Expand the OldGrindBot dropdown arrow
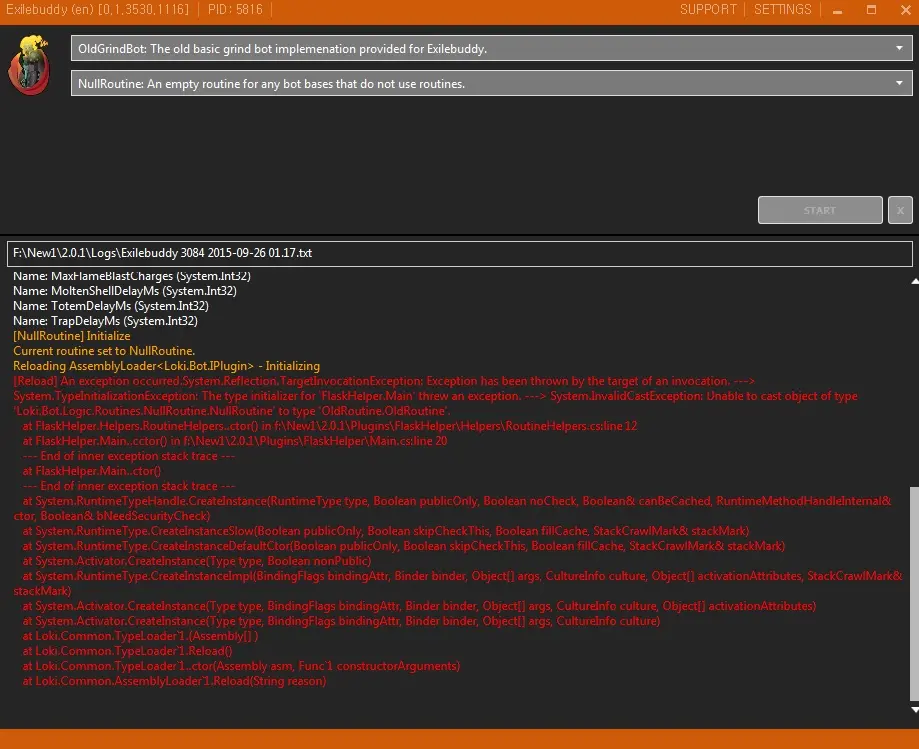919x749 pixels. pyautogui.click(x=900, y=48)
